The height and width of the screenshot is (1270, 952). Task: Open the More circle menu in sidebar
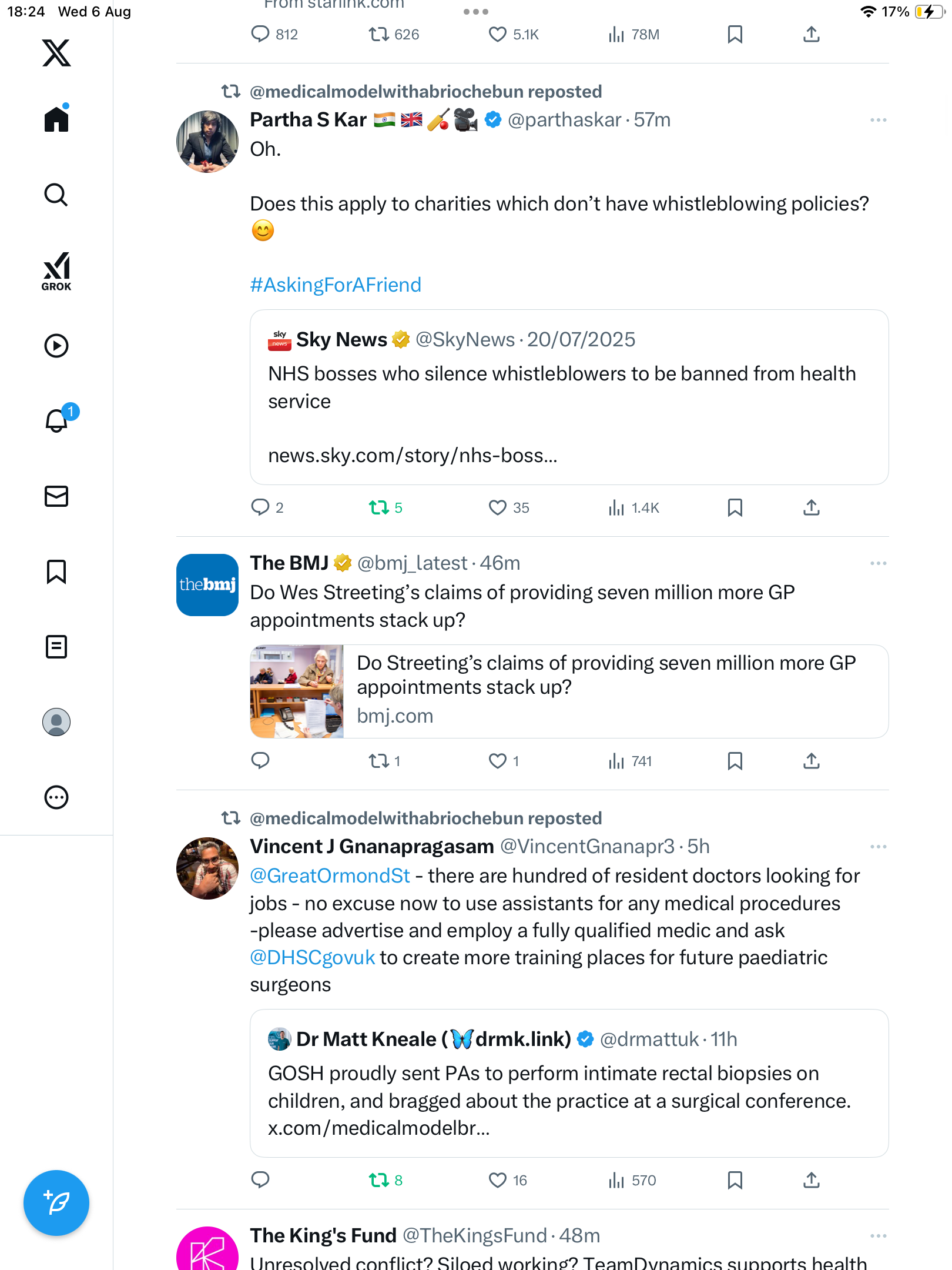point(56,797)
